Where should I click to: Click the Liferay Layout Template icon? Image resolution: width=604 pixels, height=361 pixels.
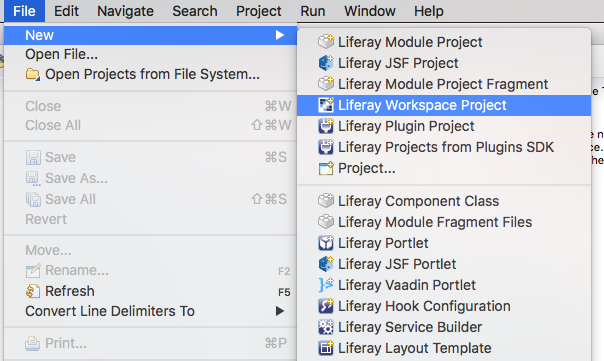tap(326, 348)
